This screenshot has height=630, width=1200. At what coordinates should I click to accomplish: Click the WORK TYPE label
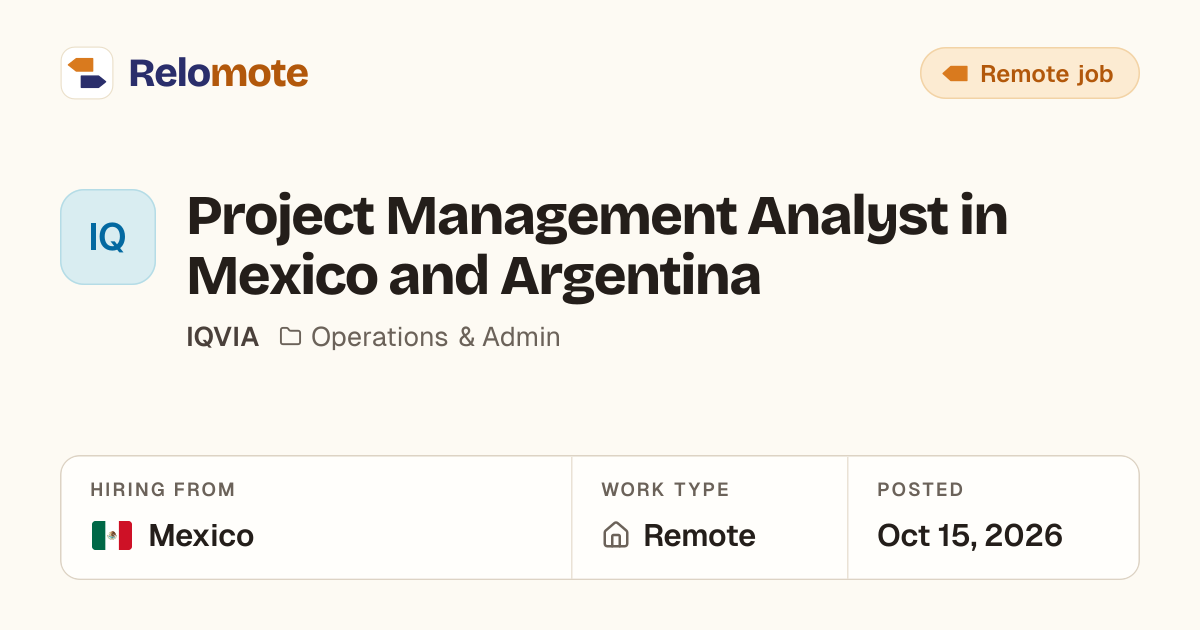point(665,490)
